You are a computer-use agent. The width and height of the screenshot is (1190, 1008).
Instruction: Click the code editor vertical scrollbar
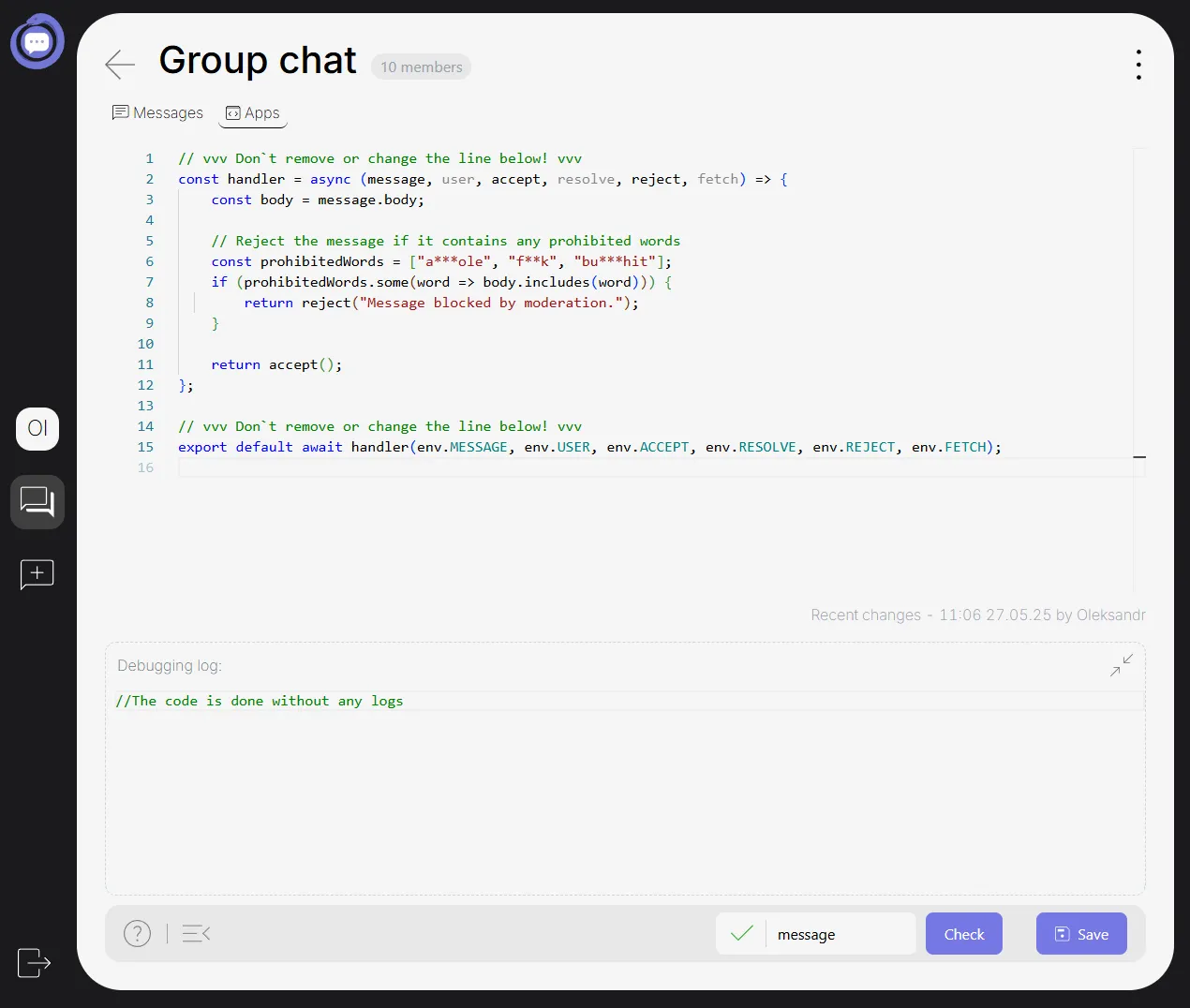pos(1139,375)
